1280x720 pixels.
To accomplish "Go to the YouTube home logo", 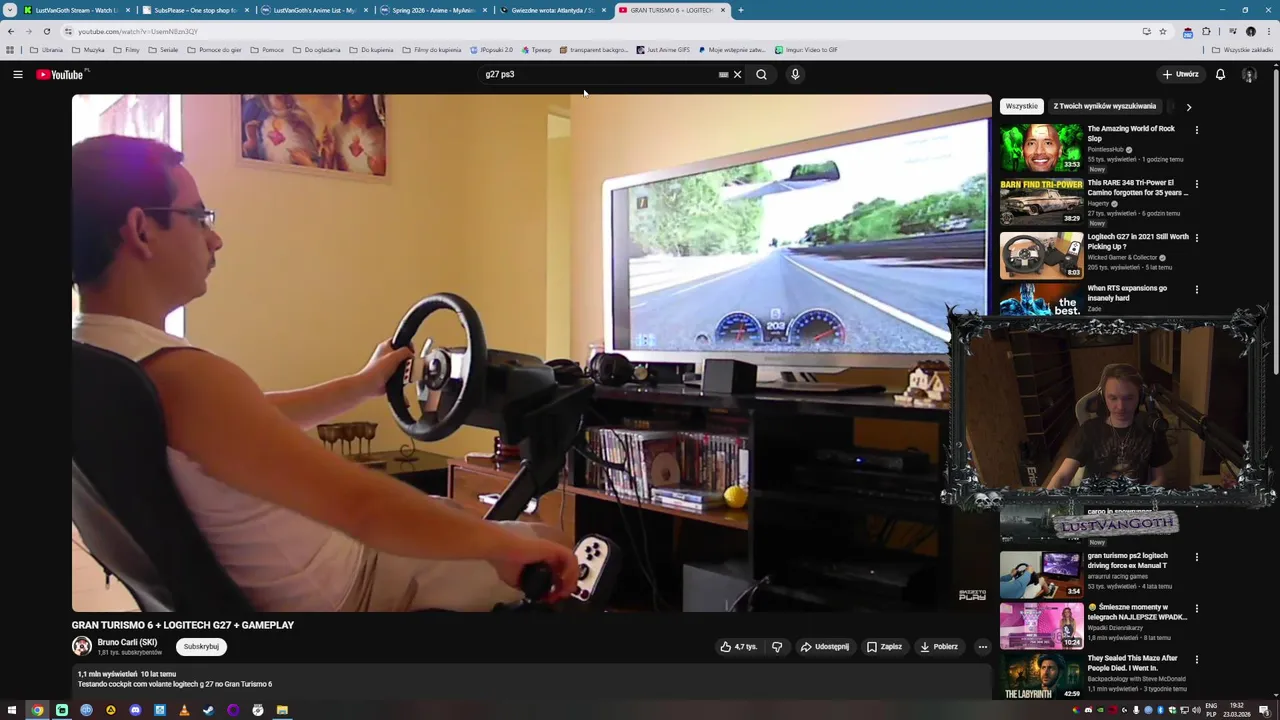I will point(62,74).
